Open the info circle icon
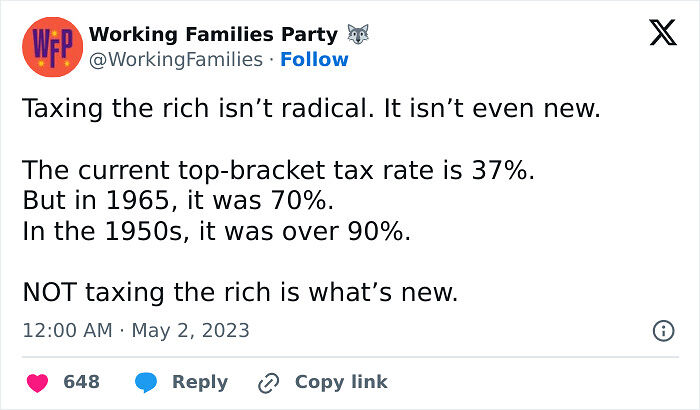 click(662, 330)
